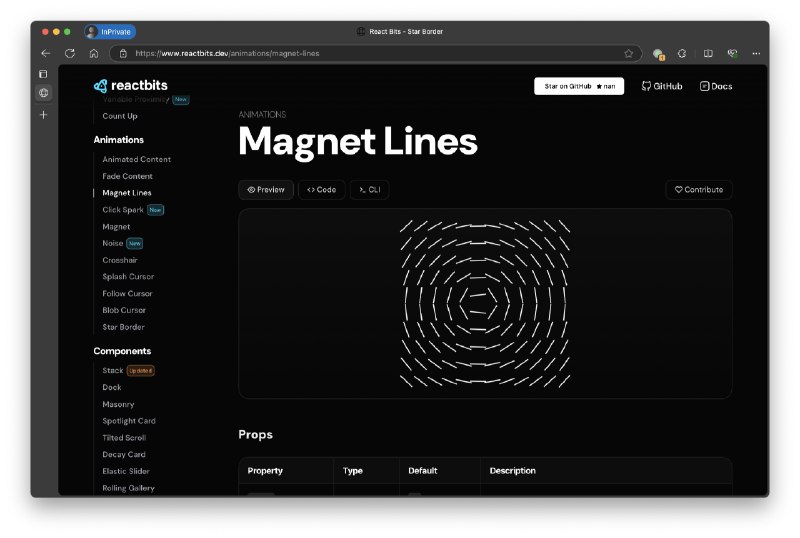
Task: Open Animated Content in sidebar
Action: click(137, 159)
